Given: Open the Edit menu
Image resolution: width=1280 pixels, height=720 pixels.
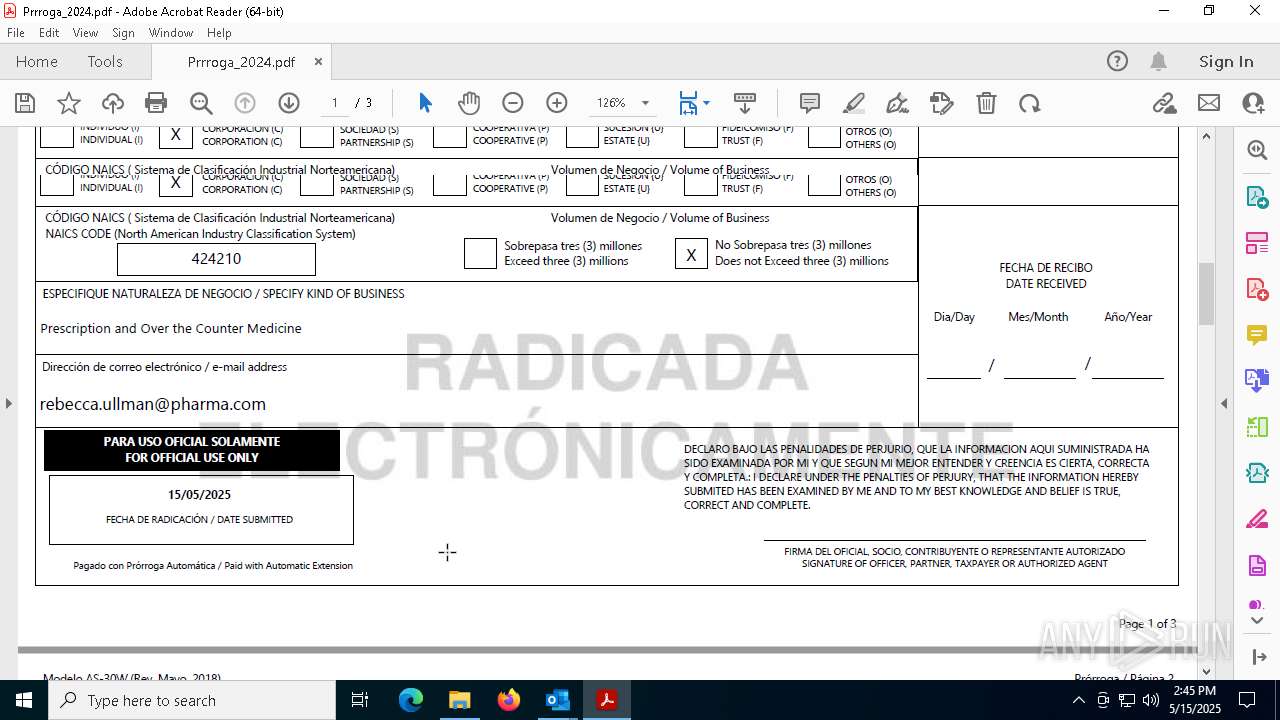Looking at the screenshot, I should [x=49, y=33].
